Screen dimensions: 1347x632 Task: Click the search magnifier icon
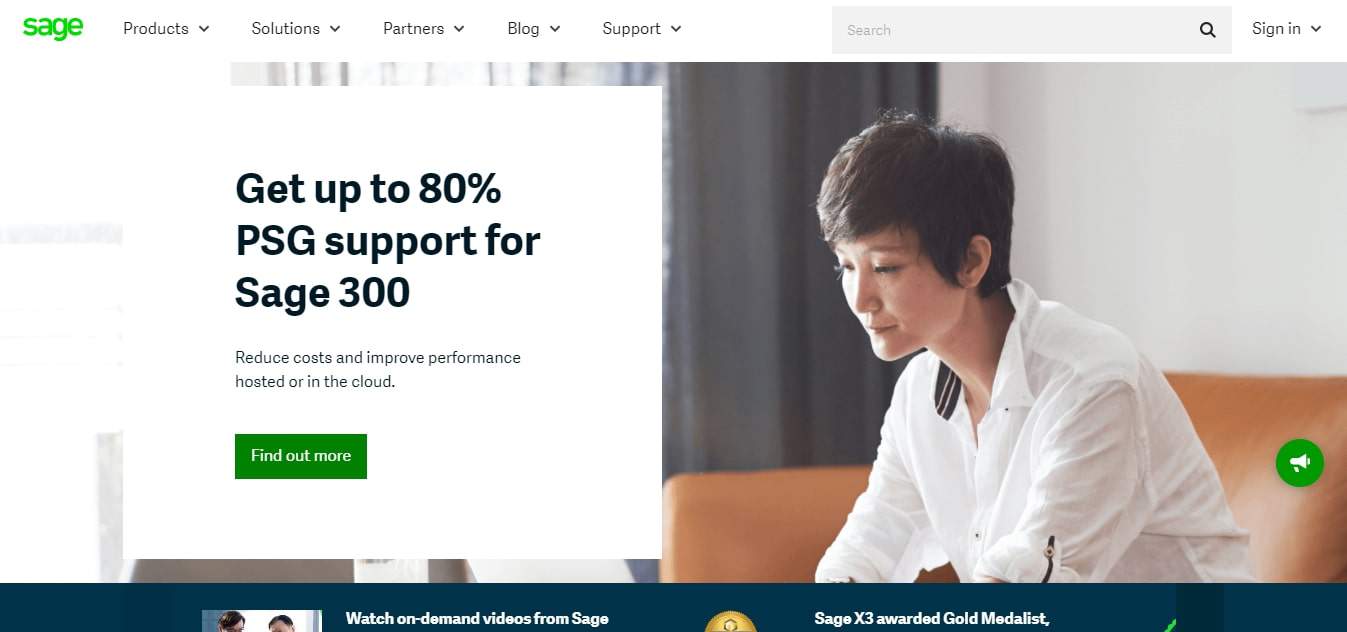tap(1208, 30)
